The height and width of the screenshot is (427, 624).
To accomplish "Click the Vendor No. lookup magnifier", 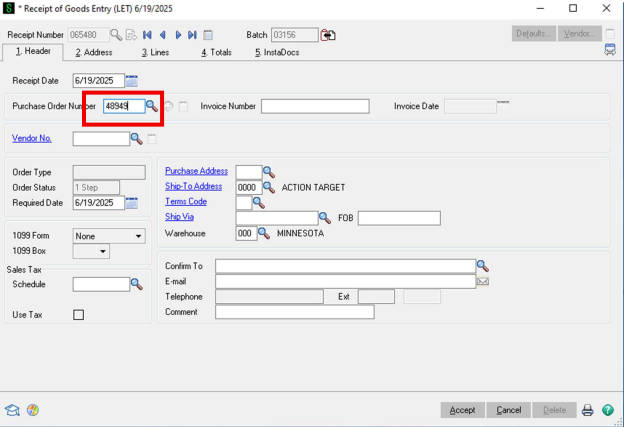I will pyautogui.click(x=137, y=139).
